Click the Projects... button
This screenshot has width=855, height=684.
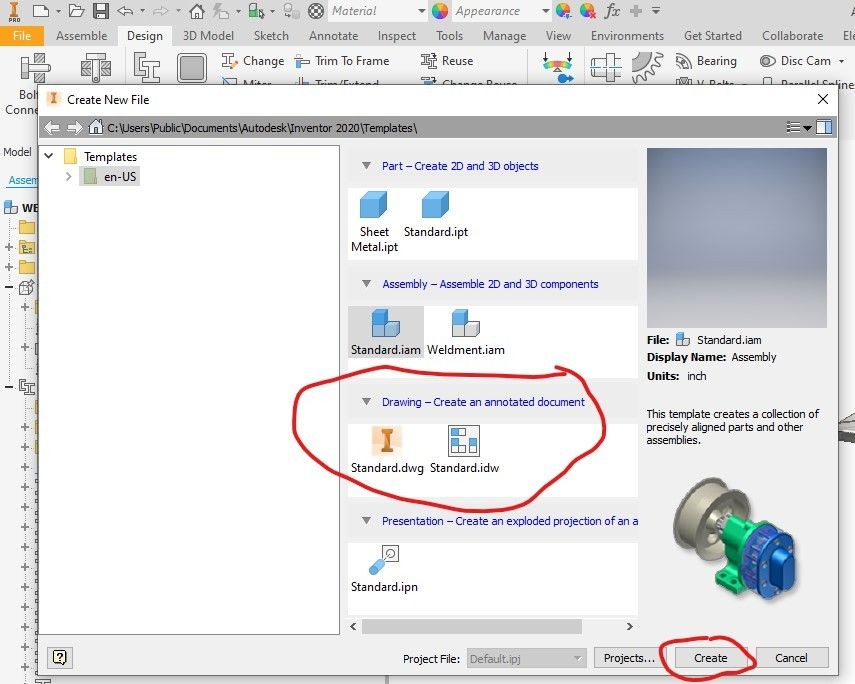(x=629, y=658)
